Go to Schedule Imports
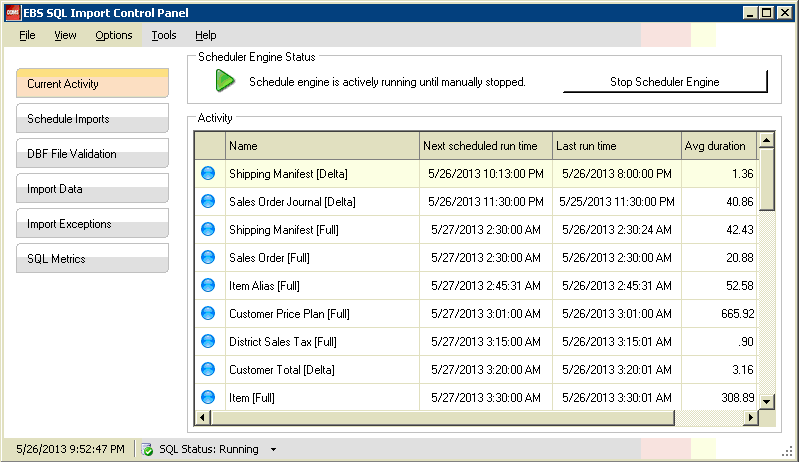The width and height of the screenshot is (799, 462). pos(92,118)
